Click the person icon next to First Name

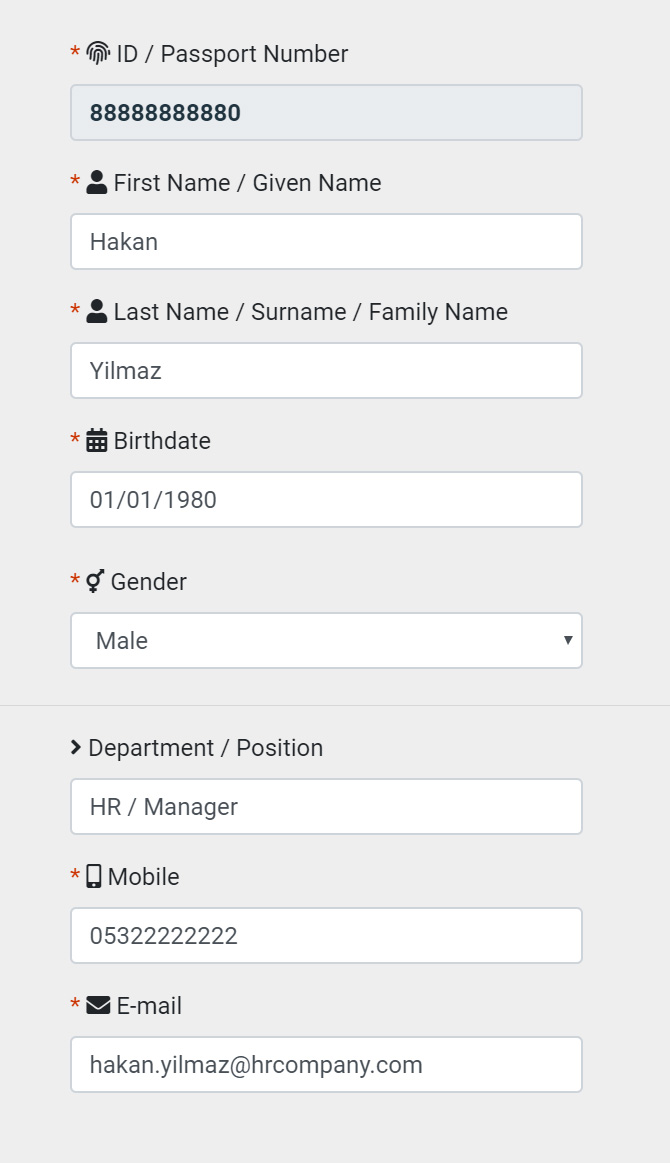[96, 182]
